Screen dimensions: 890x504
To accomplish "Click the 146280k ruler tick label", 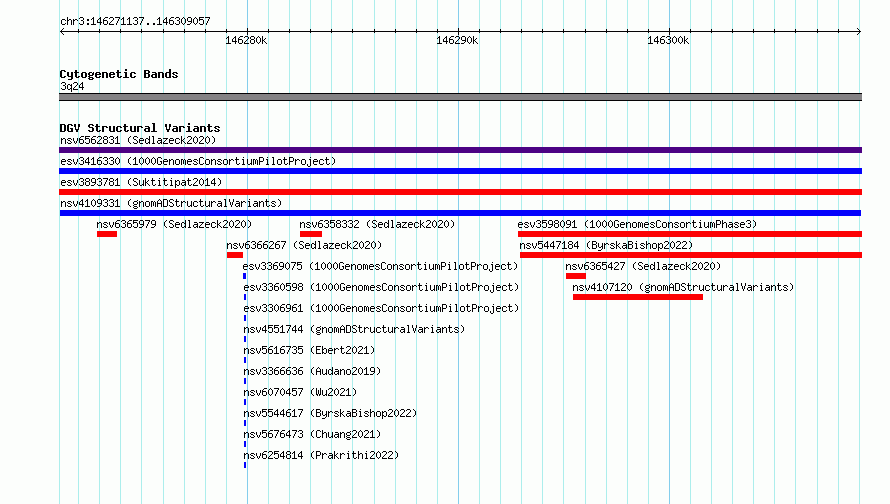I will [x=246, y=40].
